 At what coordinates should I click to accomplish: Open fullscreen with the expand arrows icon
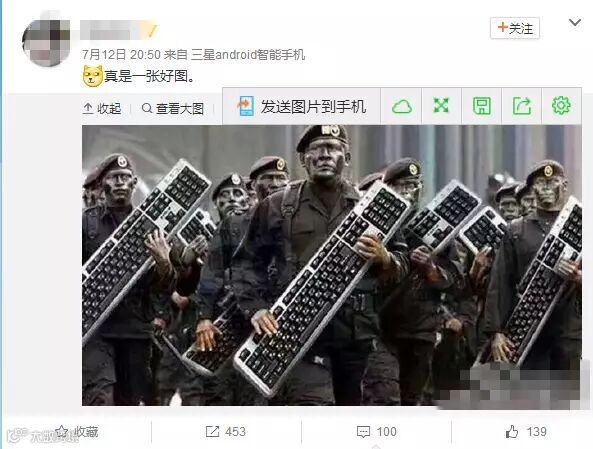click(x=441, y=106)
